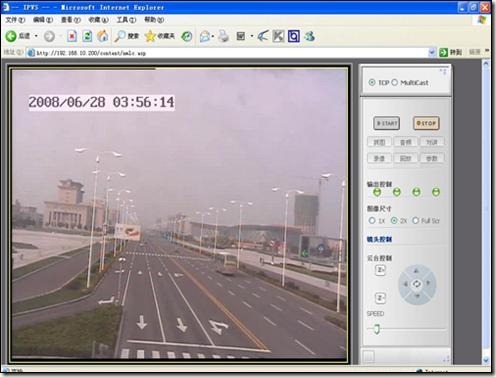Click the orange STOP button
This screenshot has width=496, height=377.
426,123
